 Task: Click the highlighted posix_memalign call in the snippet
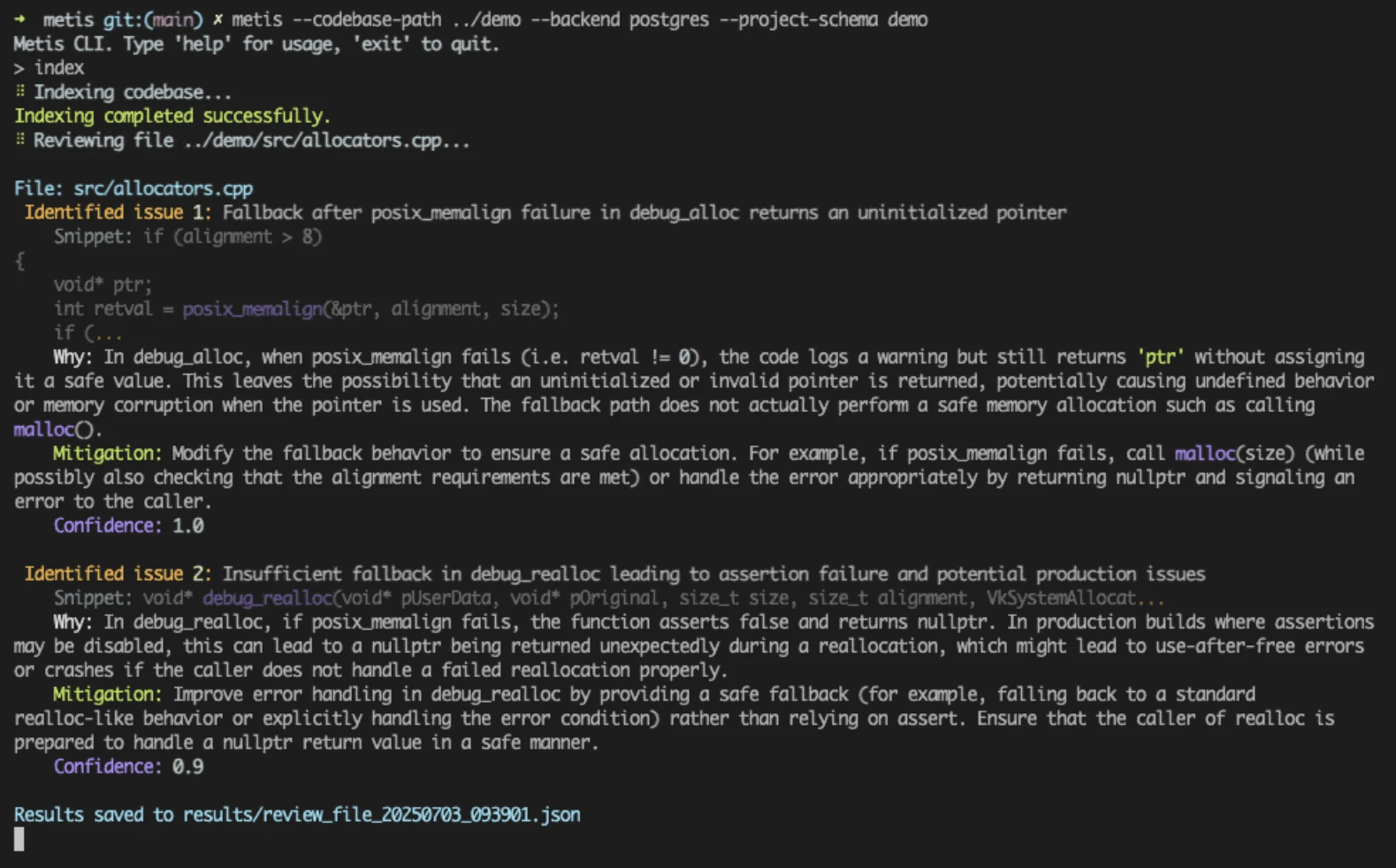[x=253, y=308]
